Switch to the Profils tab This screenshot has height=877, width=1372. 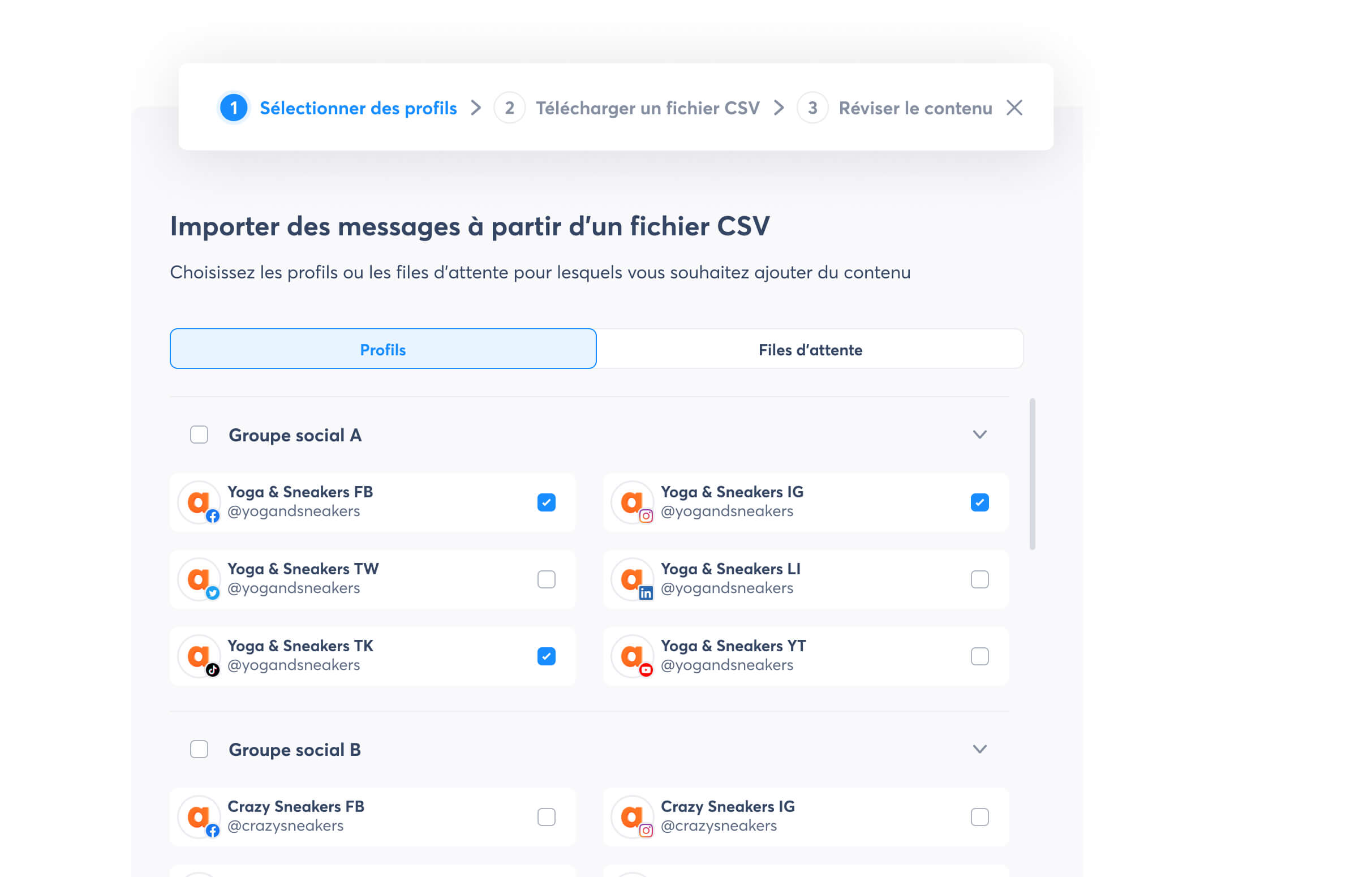click(x=383, y=349)
